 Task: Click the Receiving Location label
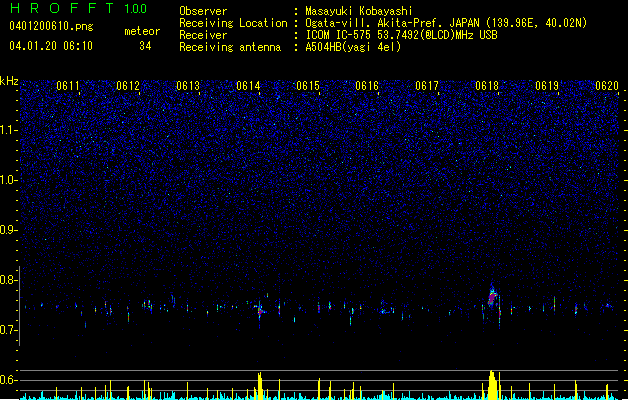(233, 23)
